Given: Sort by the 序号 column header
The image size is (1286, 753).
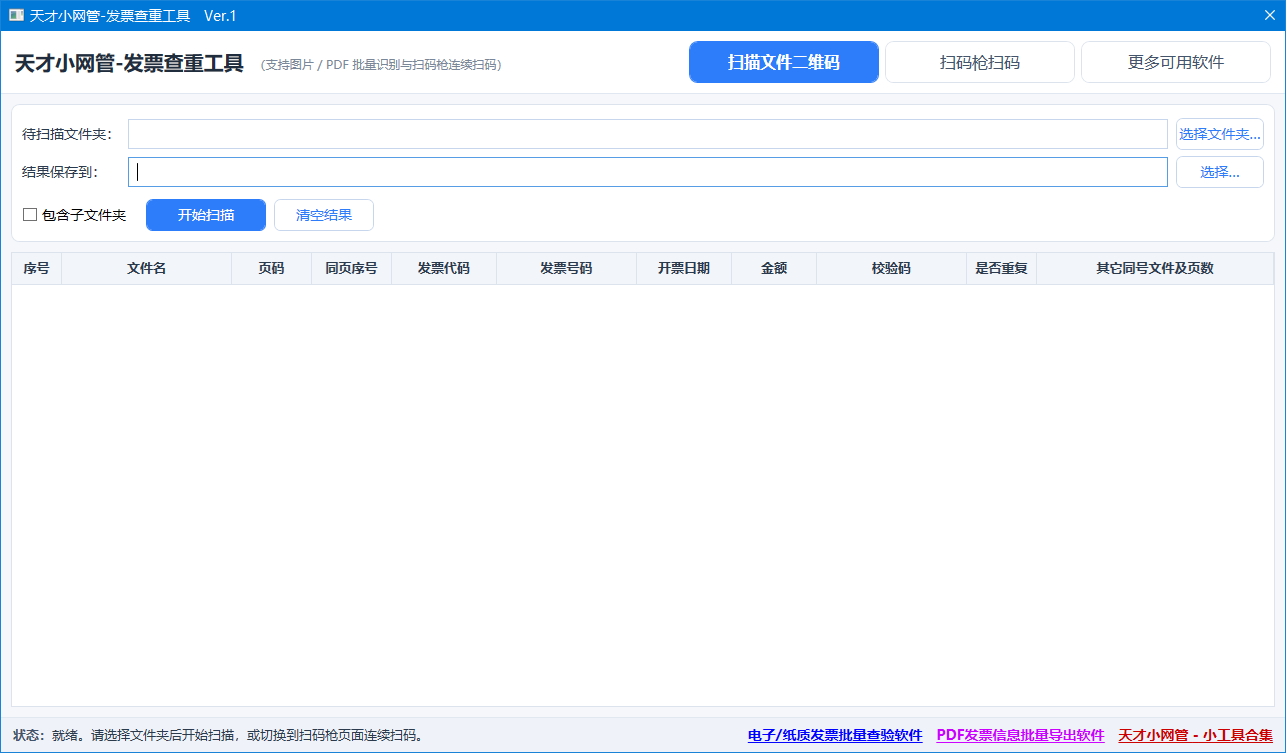Looking at the screenshot, I should [x=37, y=269].
